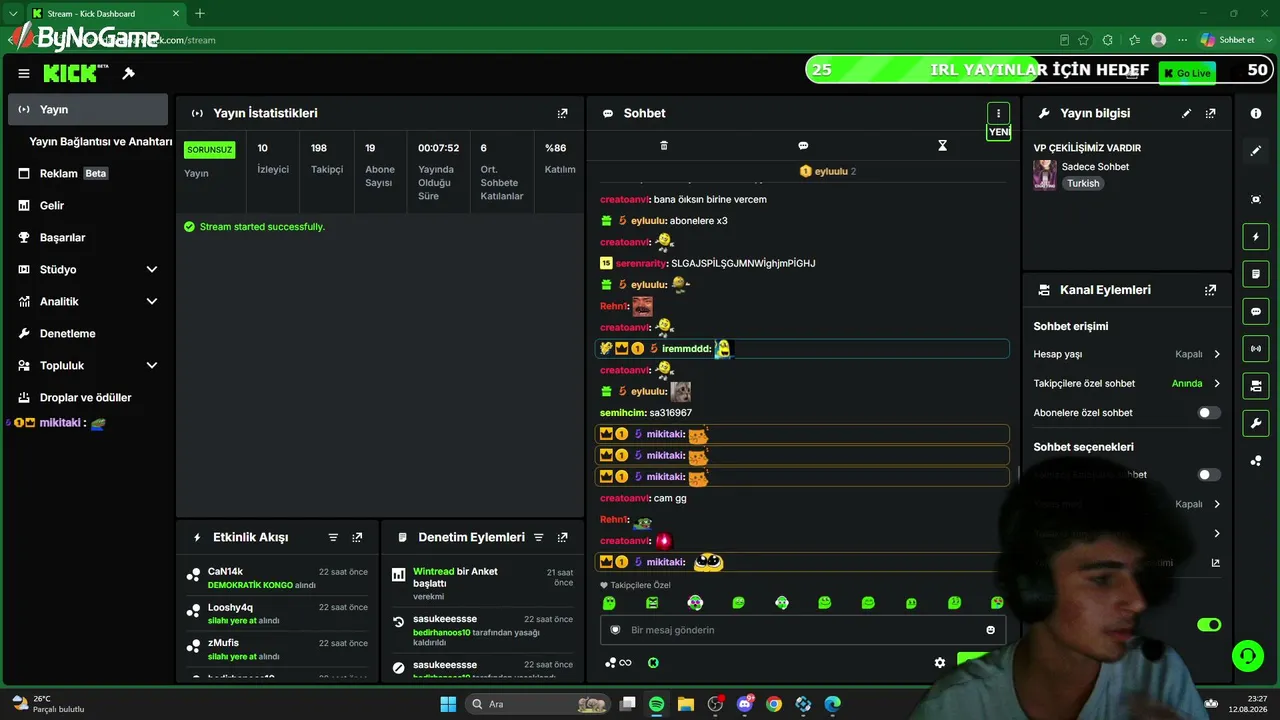Click the lightning bolt icon in the right sidebar
1280x720 pixels.
pos(1256,237)
